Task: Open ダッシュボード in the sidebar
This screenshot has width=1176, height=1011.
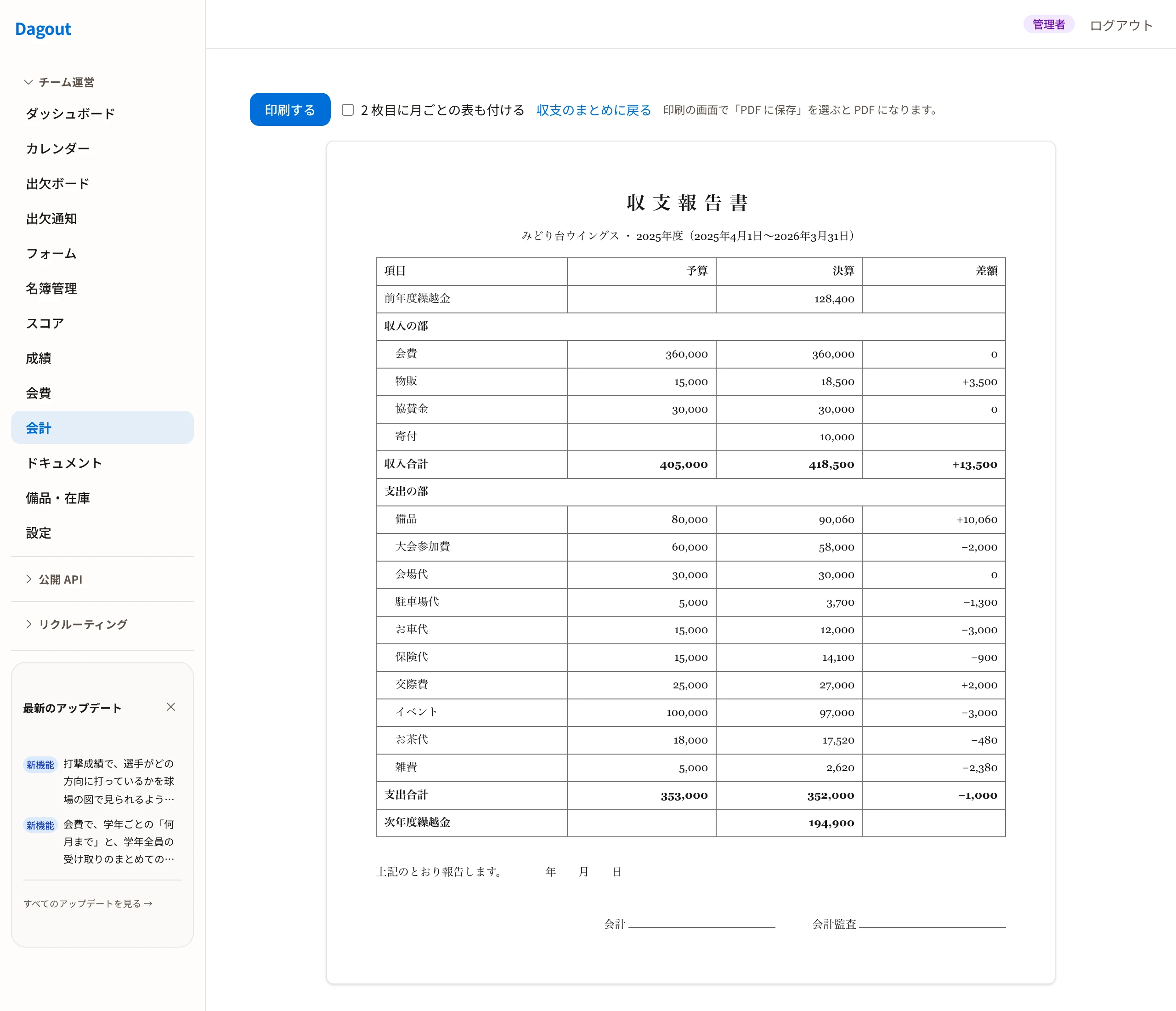Action: 102,114
